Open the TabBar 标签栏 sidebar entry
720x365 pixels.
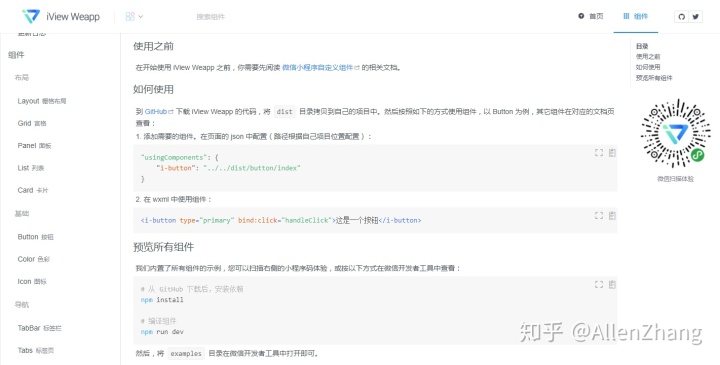pyautogui.click(x=39, y=328)
